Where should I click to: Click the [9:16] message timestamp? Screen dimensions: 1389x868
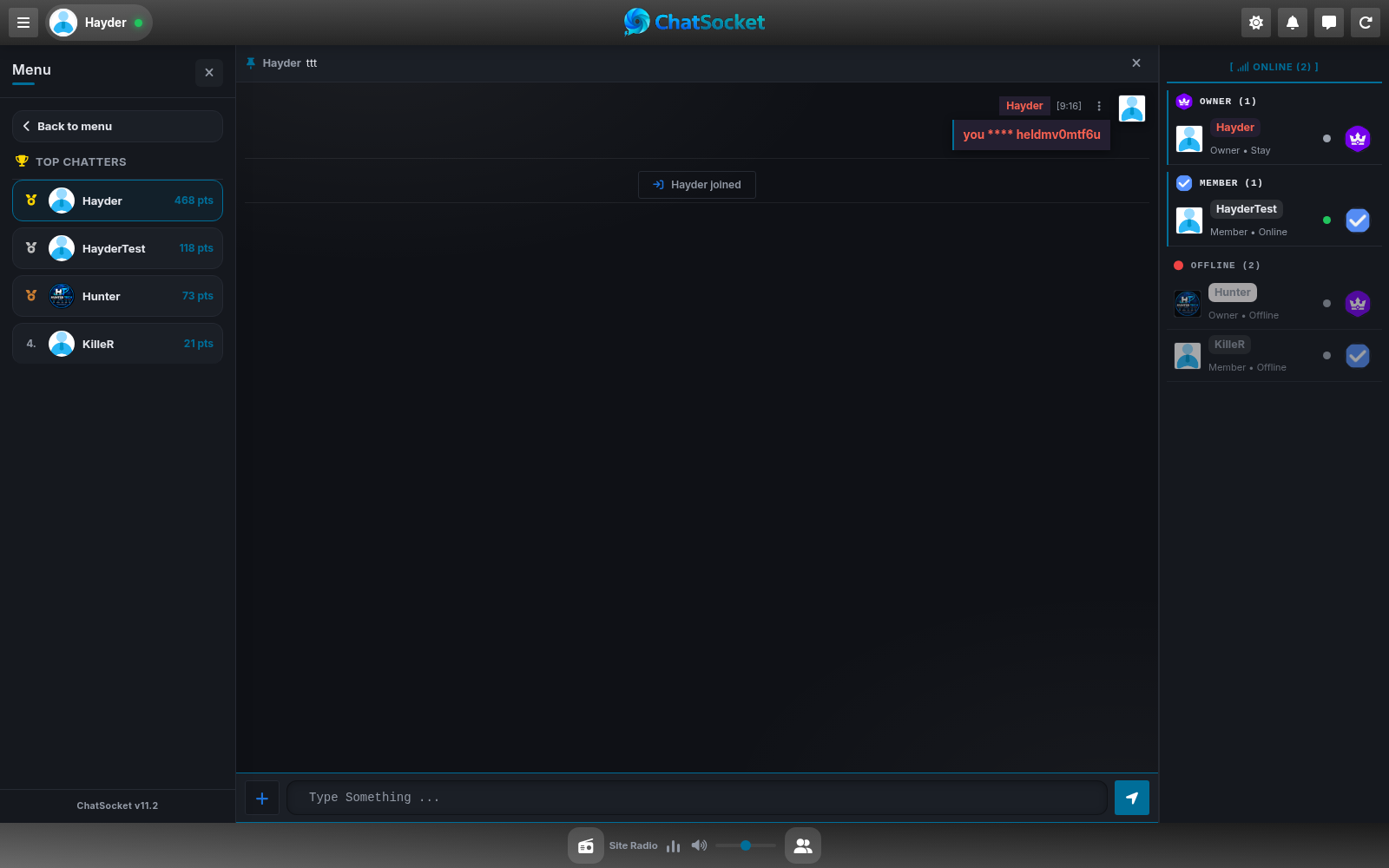[x=1069, y=106]
